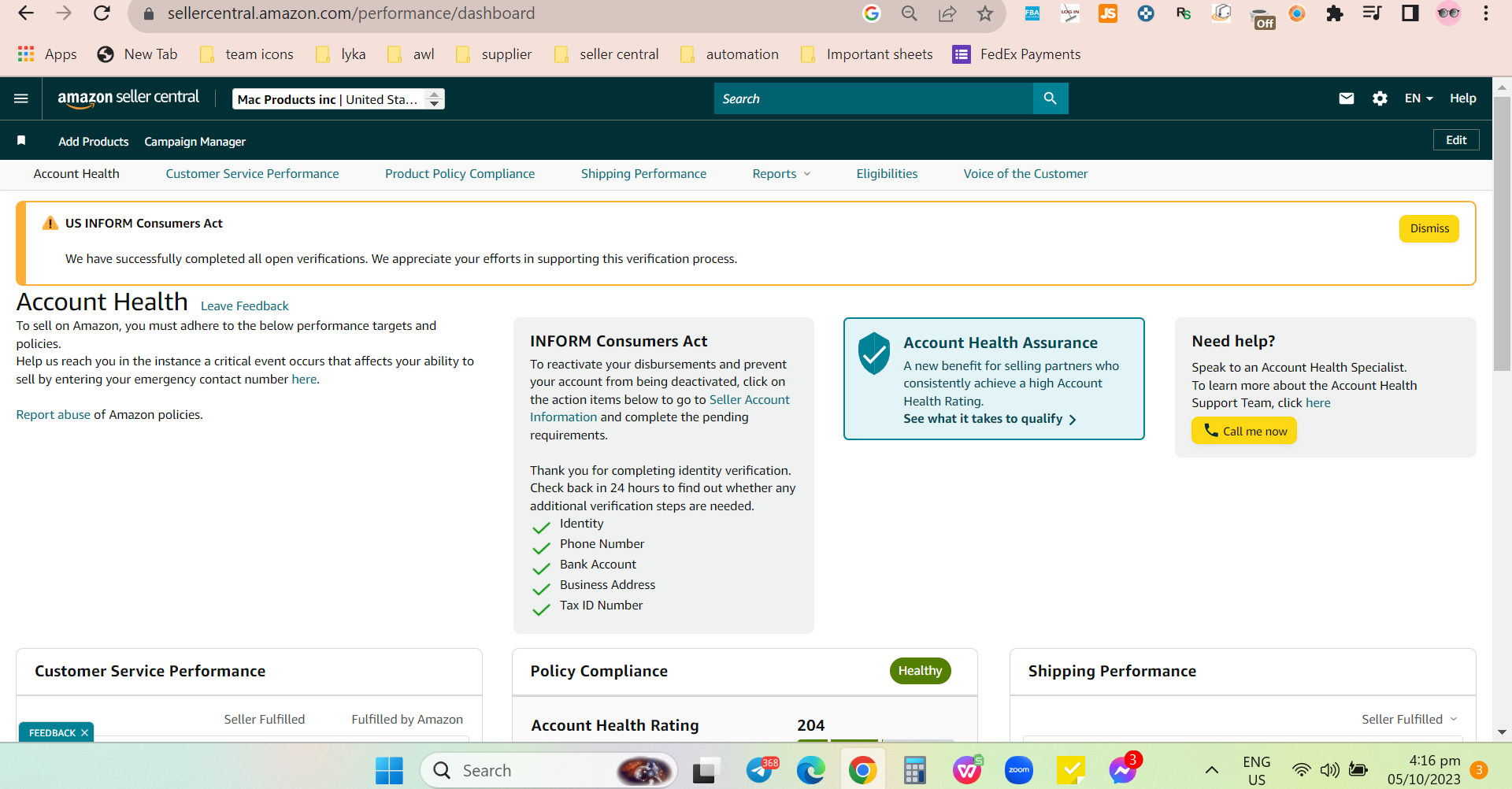Go back to the previous page
This screenshot has width=1512, height=789.
pos(26,13)
